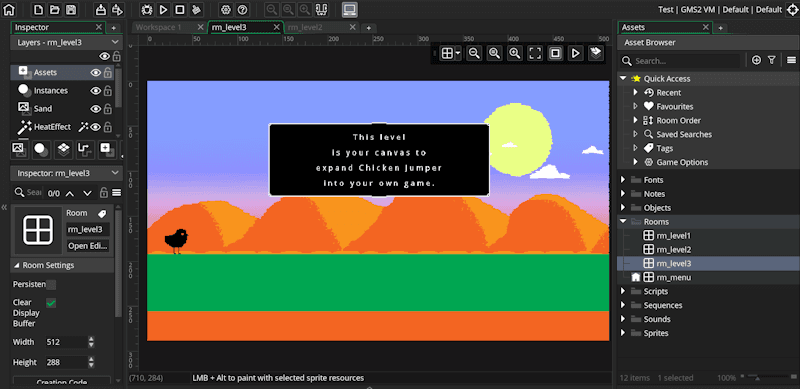Expand the Objects folder
Screen dimensions: 800x389
click(622, 208)
